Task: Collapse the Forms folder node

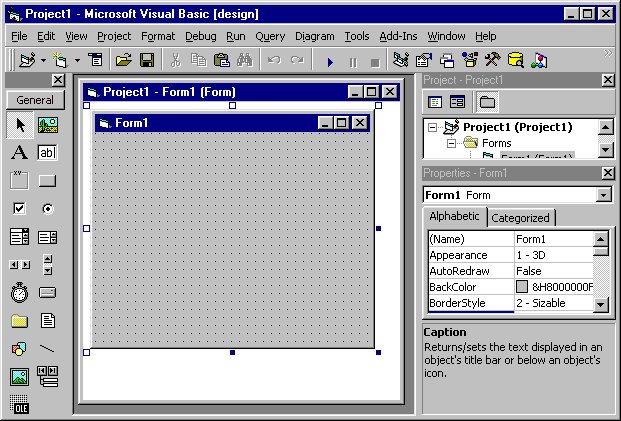Action: point(451,143)
